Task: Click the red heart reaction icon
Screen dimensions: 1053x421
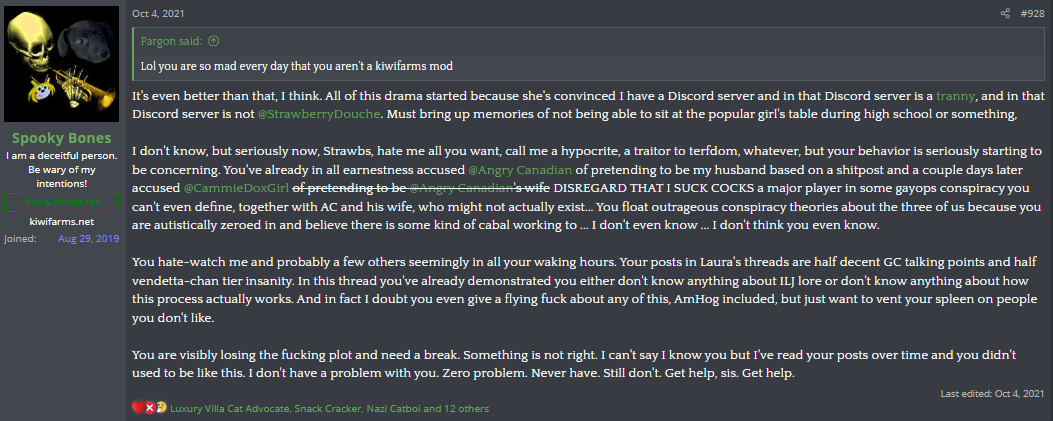Action: pyautogui.click(x=138, y=408)
